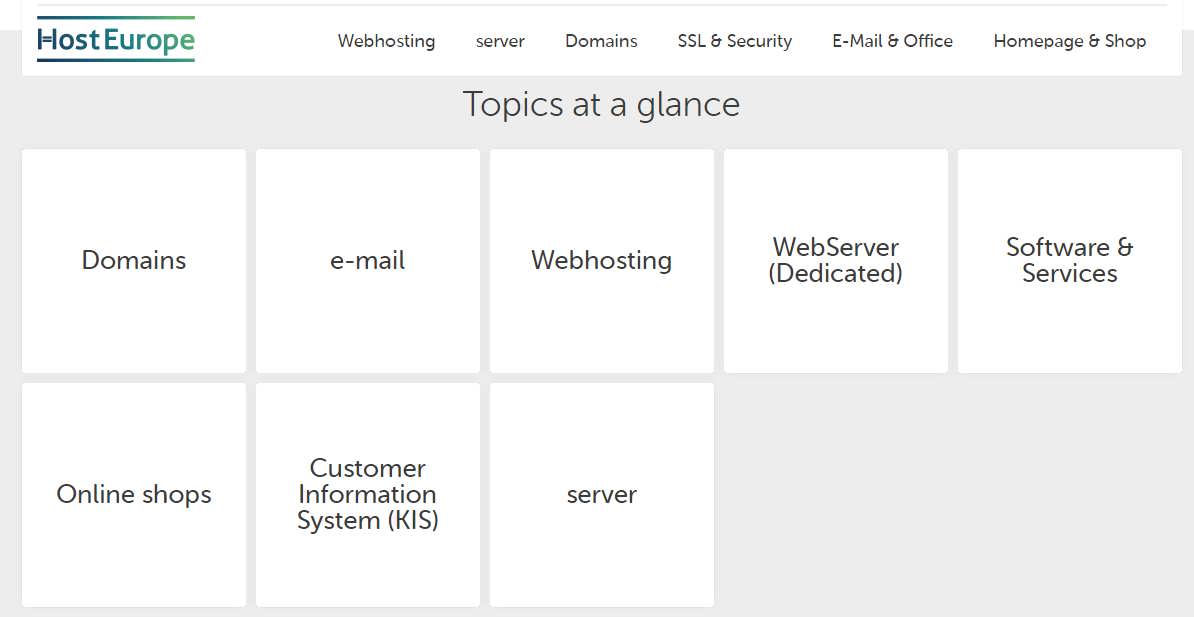This screenshot has width=1194, height=617.
Task: Open the Webhosting navigation menu
Action: click(386, 41)
